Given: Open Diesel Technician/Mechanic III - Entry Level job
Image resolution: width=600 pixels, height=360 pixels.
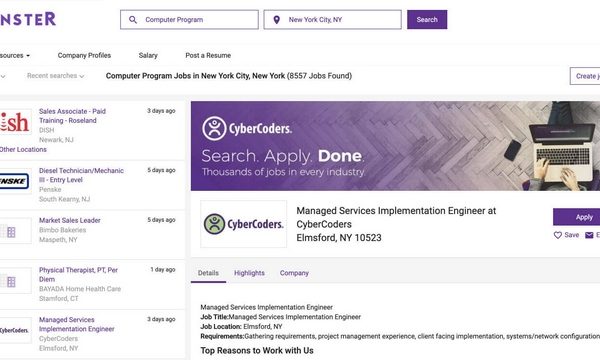Looking at the screenshot, I should point(81,175).
